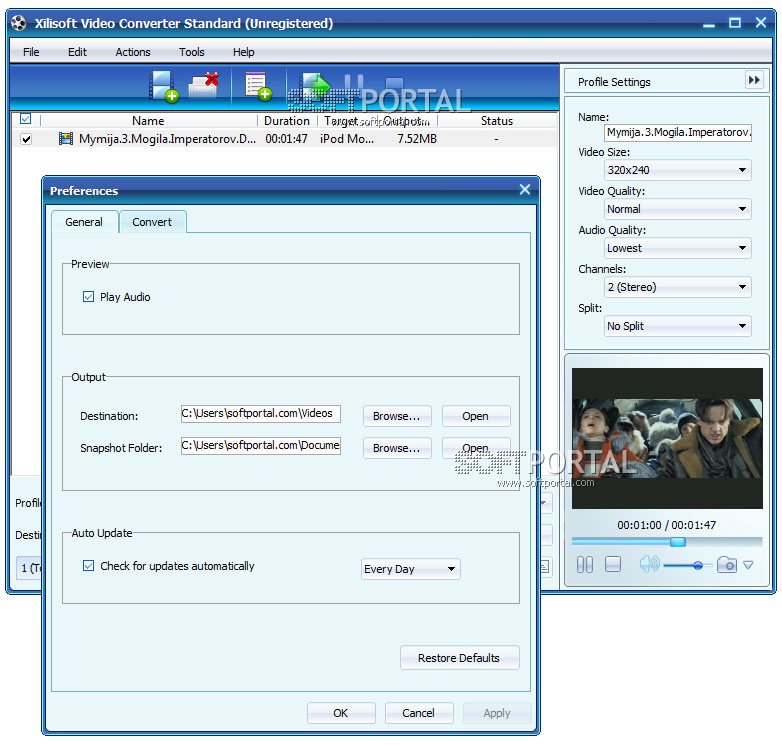Click the 00:01:00 / 00:01:47 time readout

coord(667,525)
